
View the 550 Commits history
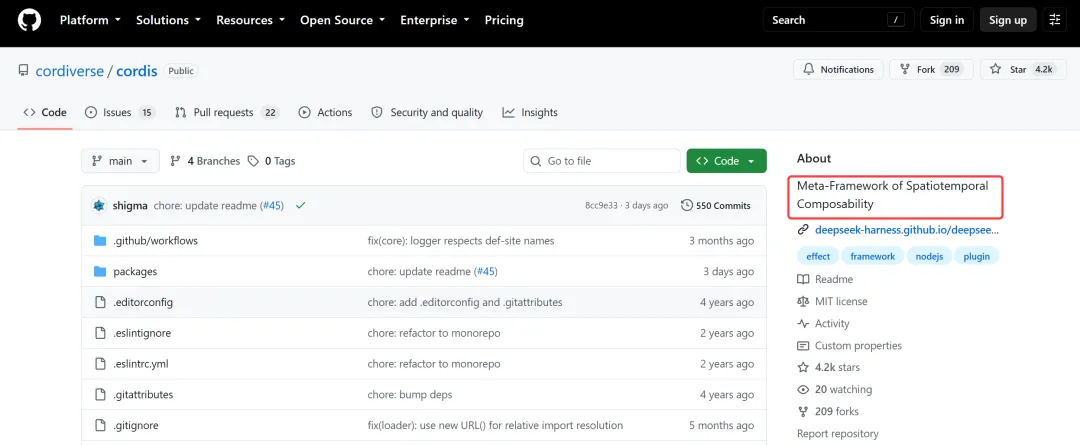tap(716, 205)
